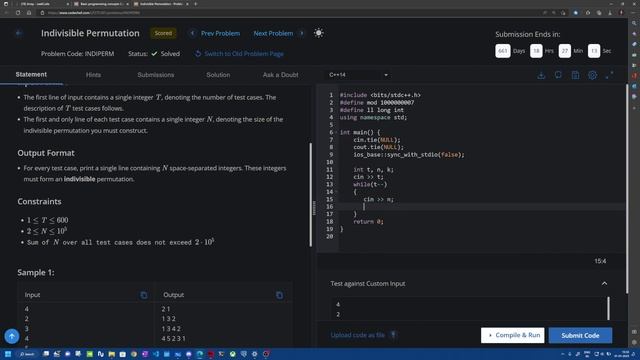This screenshot has height=360, width=640.
Task: Open the Hints tab
Action: click(x=93, y=75)
